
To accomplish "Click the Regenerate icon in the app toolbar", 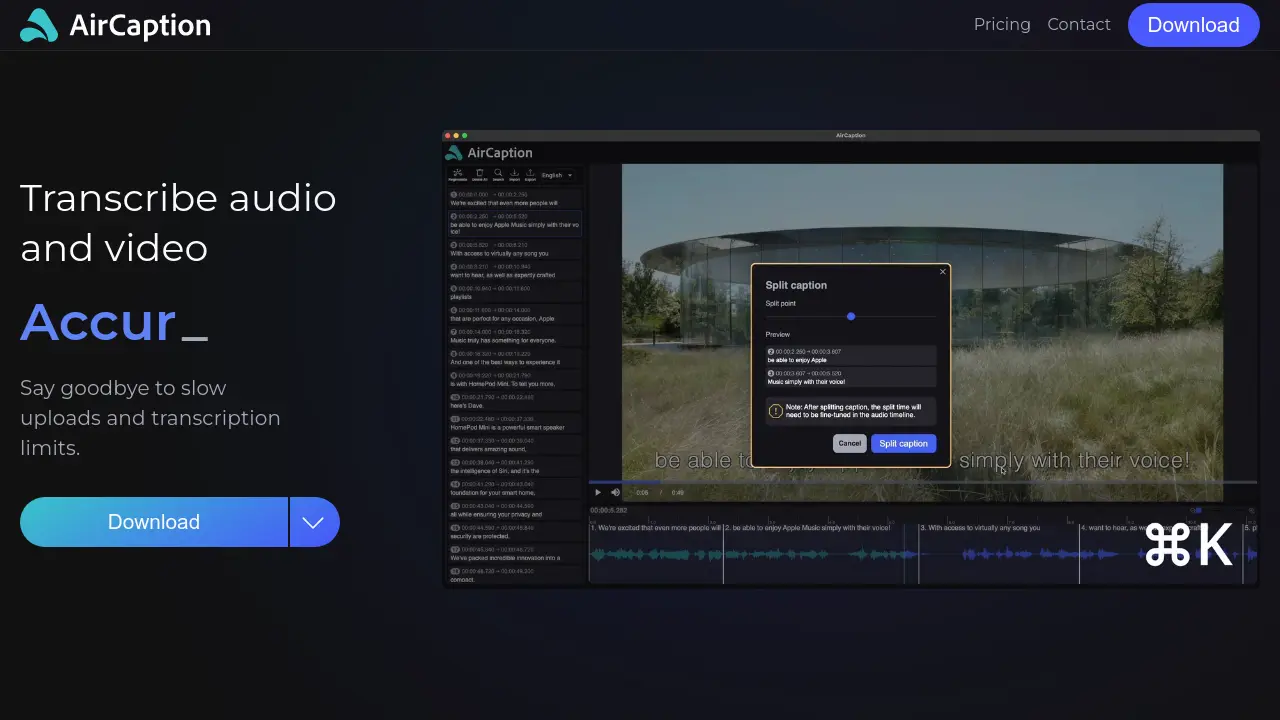I will [458, 174].
